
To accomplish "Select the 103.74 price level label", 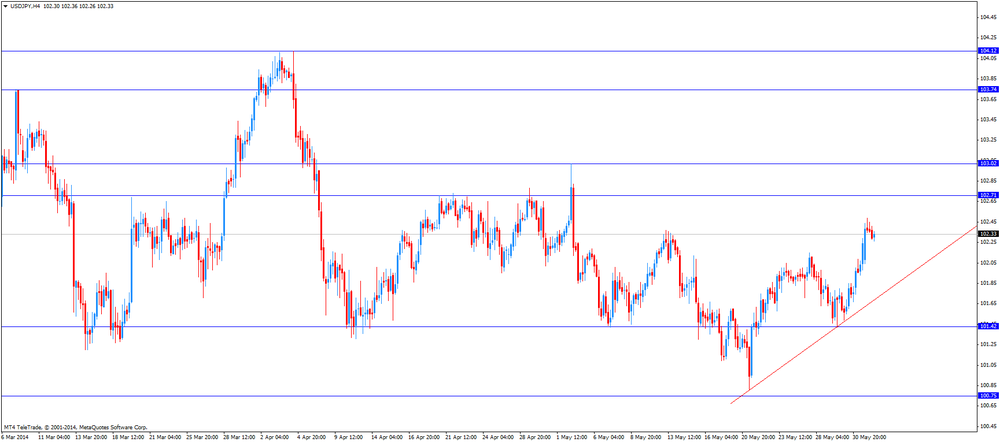I will click(x=988, y=90).
